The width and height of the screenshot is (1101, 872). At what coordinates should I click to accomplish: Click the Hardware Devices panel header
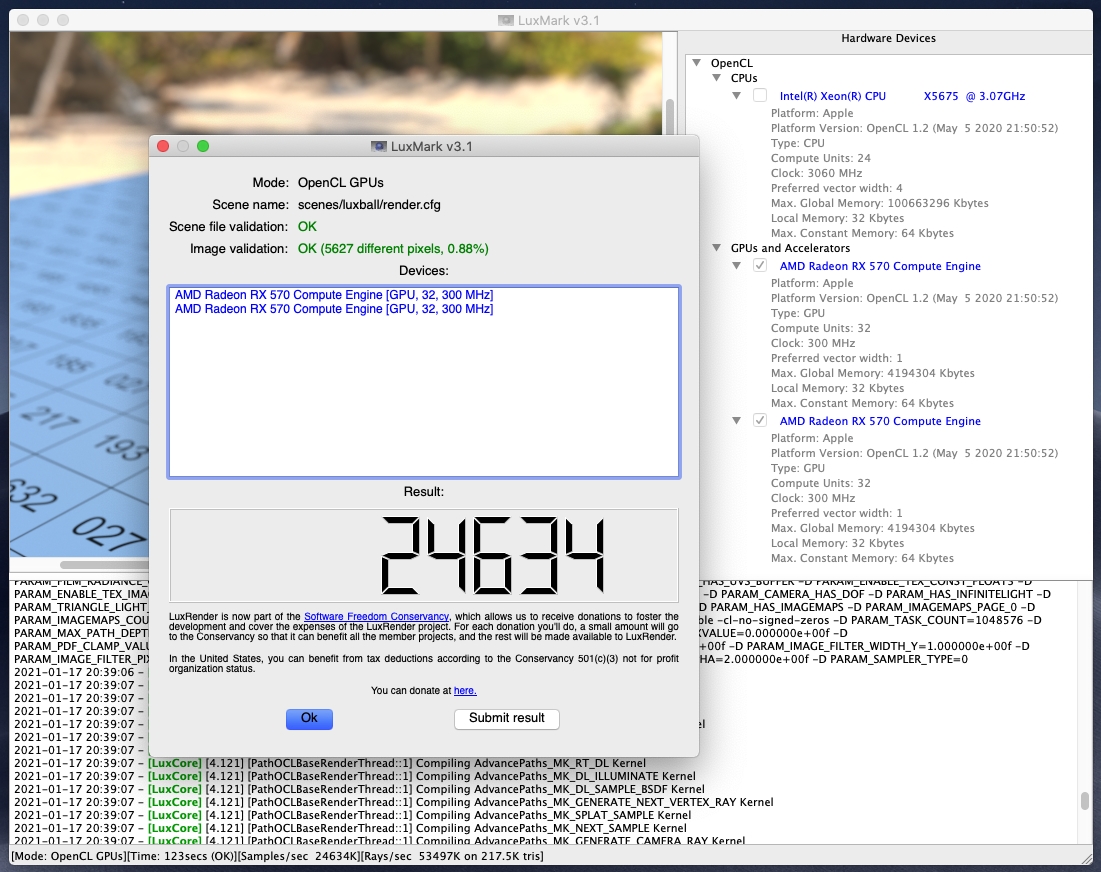[x=888, y=39]
